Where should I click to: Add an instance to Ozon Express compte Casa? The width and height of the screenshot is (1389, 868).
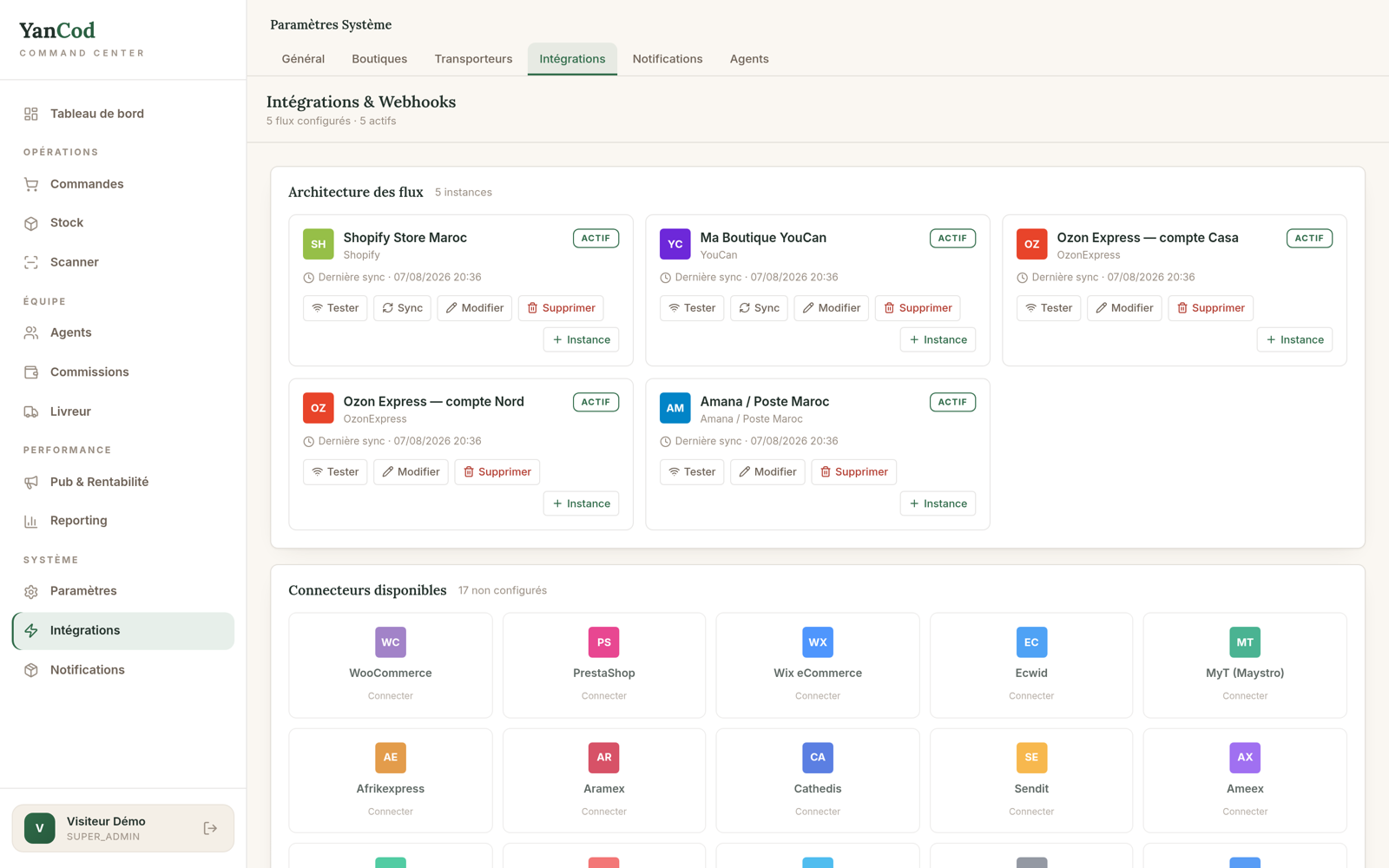click(1294, 340)
